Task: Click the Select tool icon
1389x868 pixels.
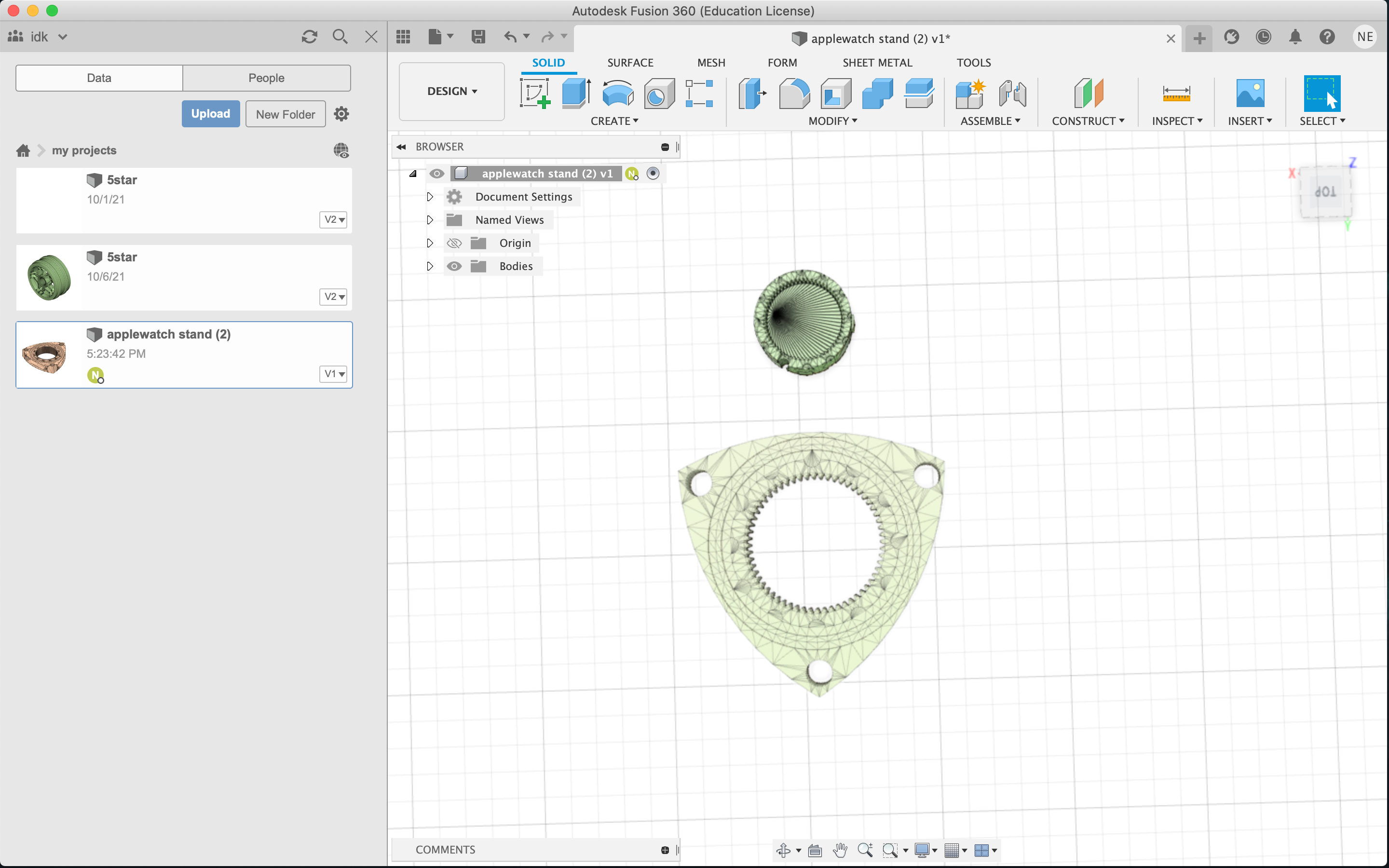Action: point(1322,94)
